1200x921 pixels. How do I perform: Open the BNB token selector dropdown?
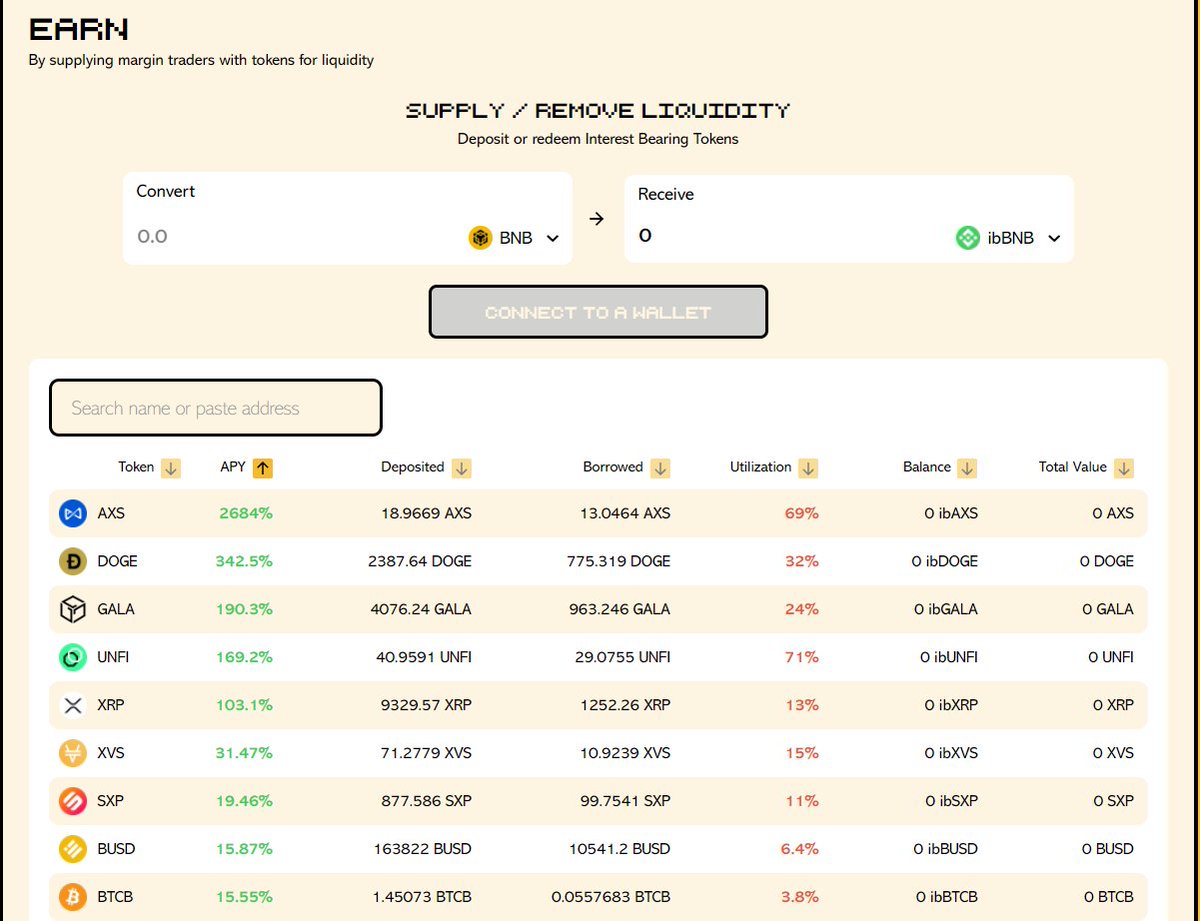(551, 238)
